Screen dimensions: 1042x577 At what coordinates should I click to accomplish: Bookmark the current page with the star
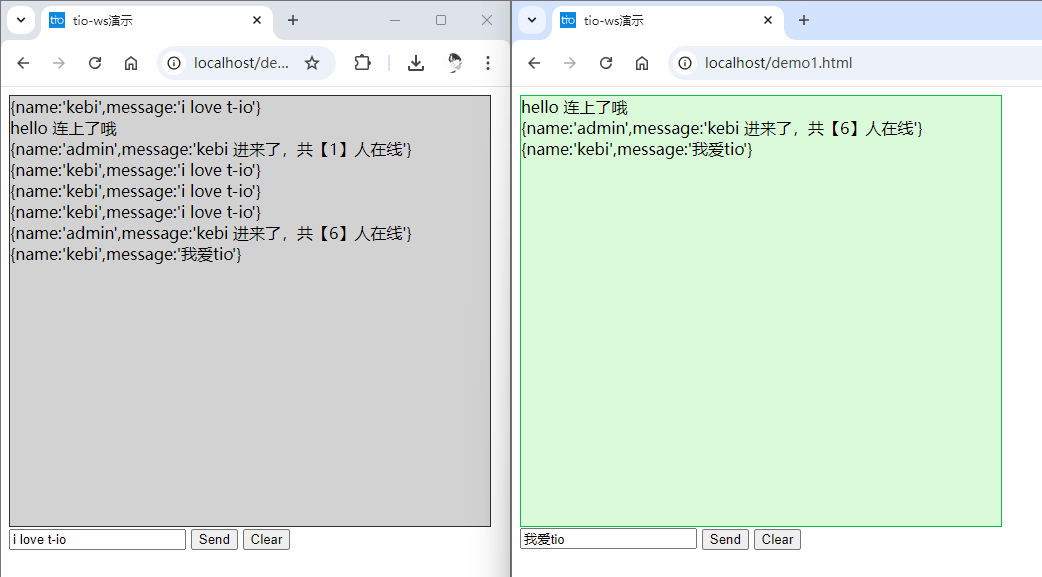click(x=312, y=62)
